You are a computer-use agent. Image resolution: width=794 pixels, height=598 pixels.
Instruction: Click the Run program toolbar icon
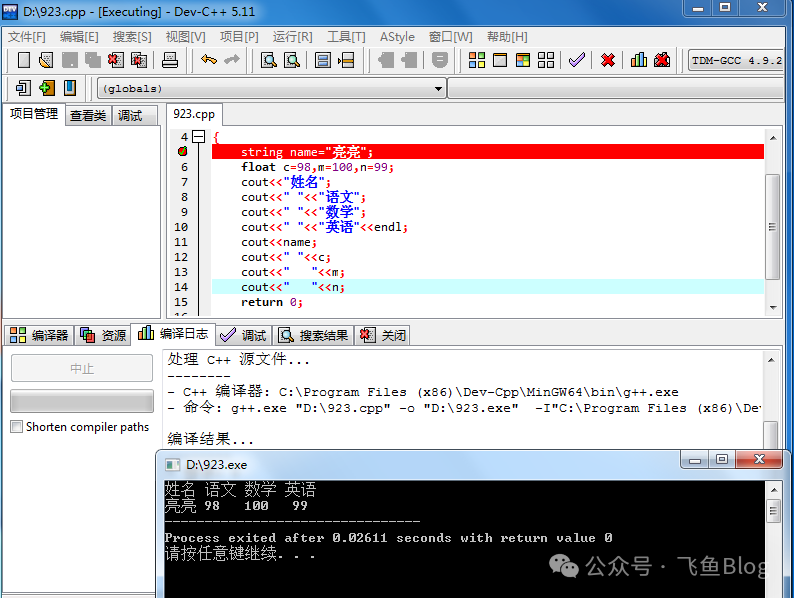500,60
